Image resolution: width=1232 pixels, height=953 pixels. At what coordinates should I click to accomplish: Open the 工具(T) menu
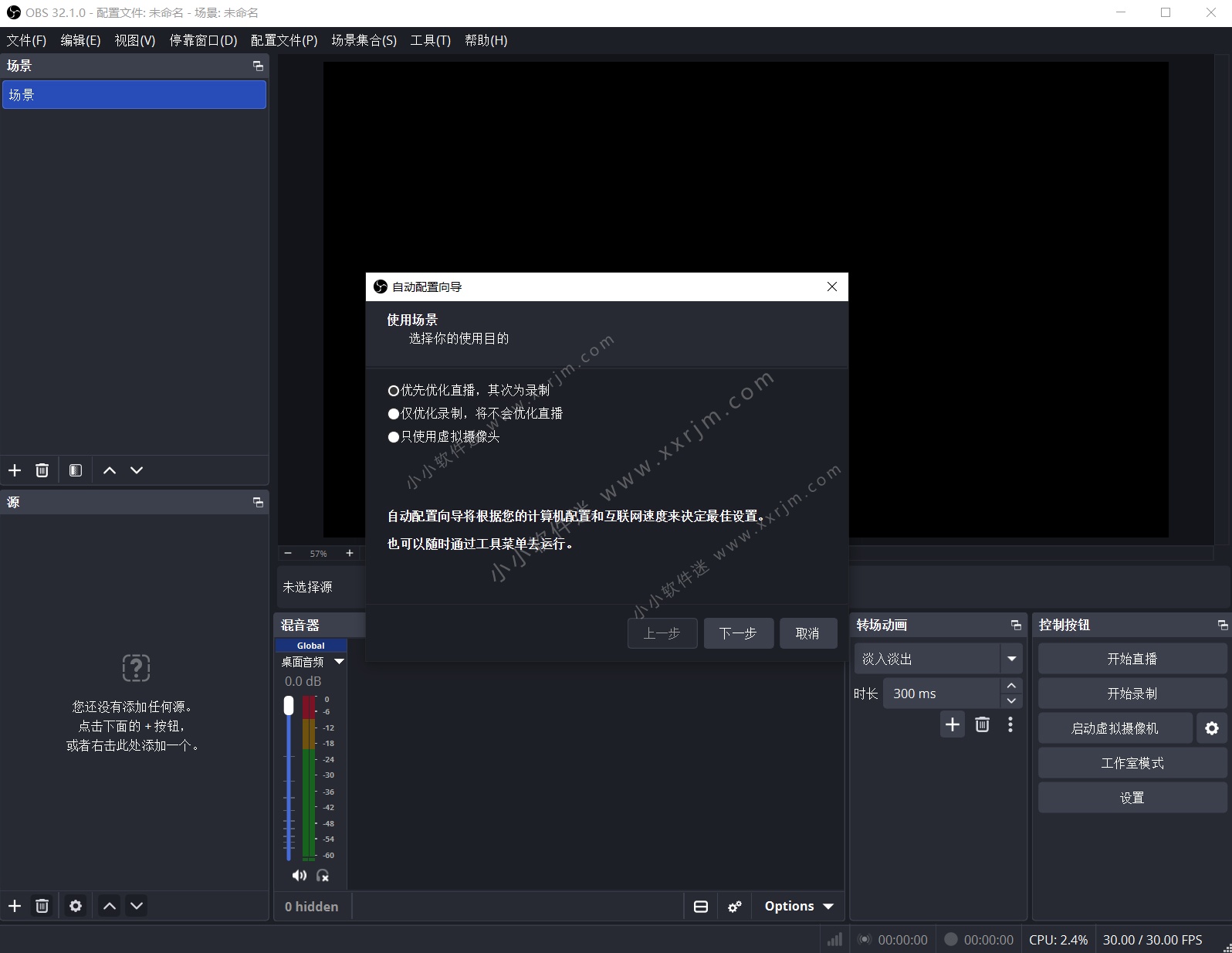click(x=430, y=40)
